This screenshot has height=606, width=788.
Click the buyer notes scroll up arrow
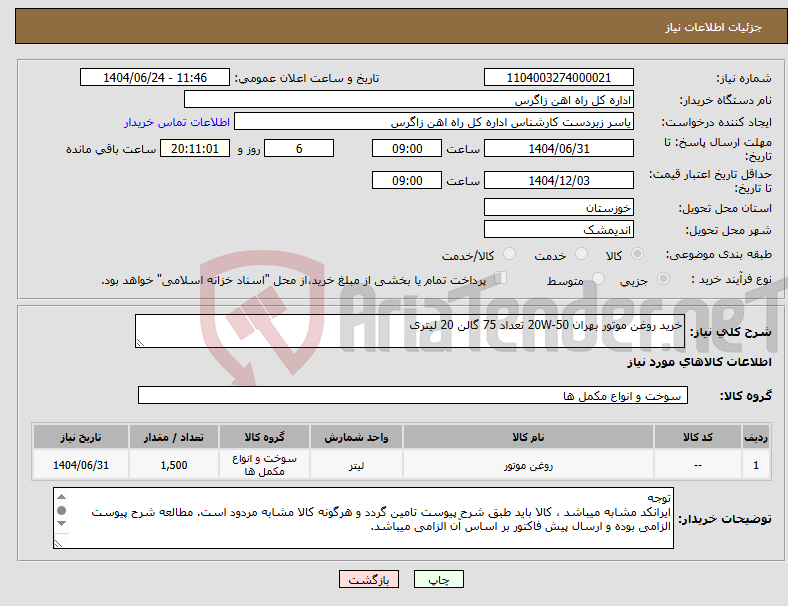(61, 497)
